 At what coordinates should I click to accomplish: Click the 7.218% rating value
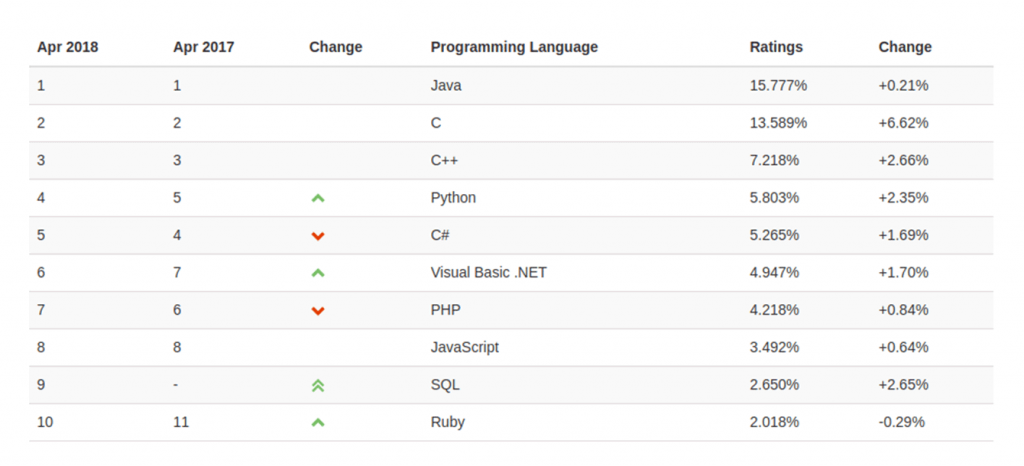(x=774, y=161)
